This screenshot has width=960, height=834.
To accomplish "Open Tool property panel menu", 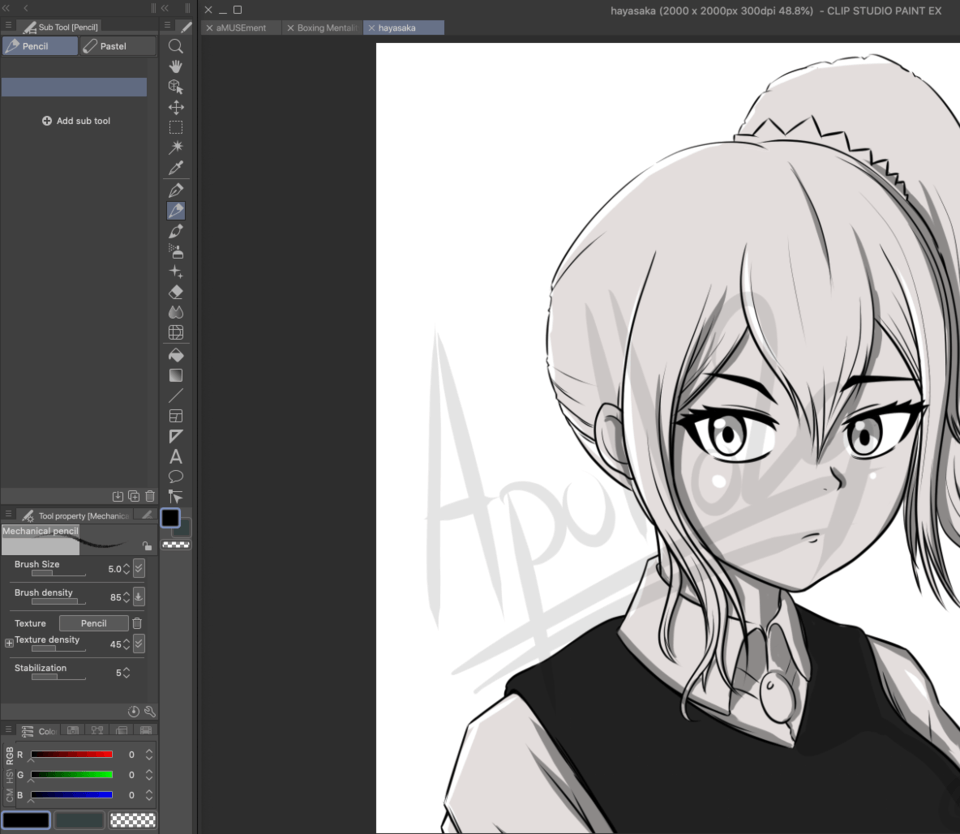I will click(x=9, y=514).
